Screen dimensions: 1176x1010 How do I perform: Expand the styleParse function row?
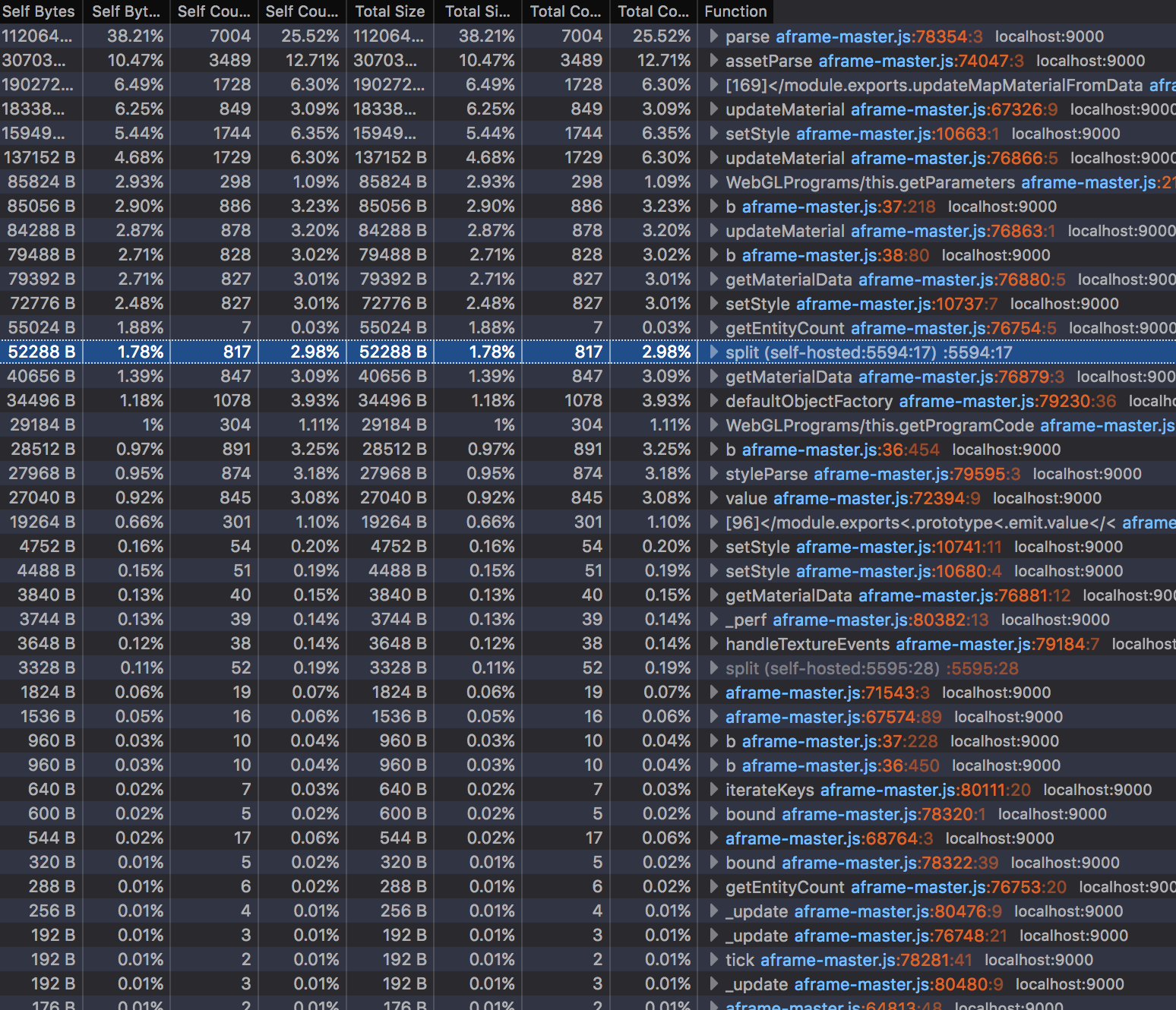point(713,473)
